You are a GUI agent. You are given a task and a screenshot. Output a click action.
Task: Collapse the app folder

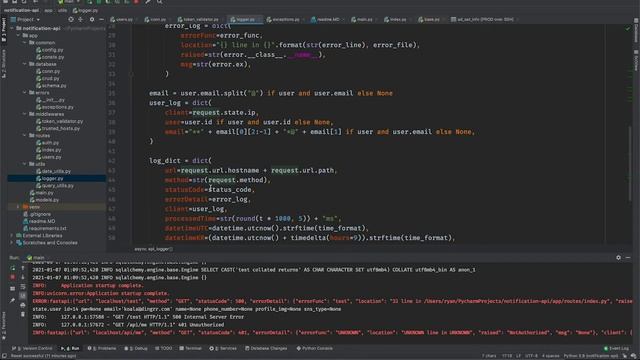18,36
